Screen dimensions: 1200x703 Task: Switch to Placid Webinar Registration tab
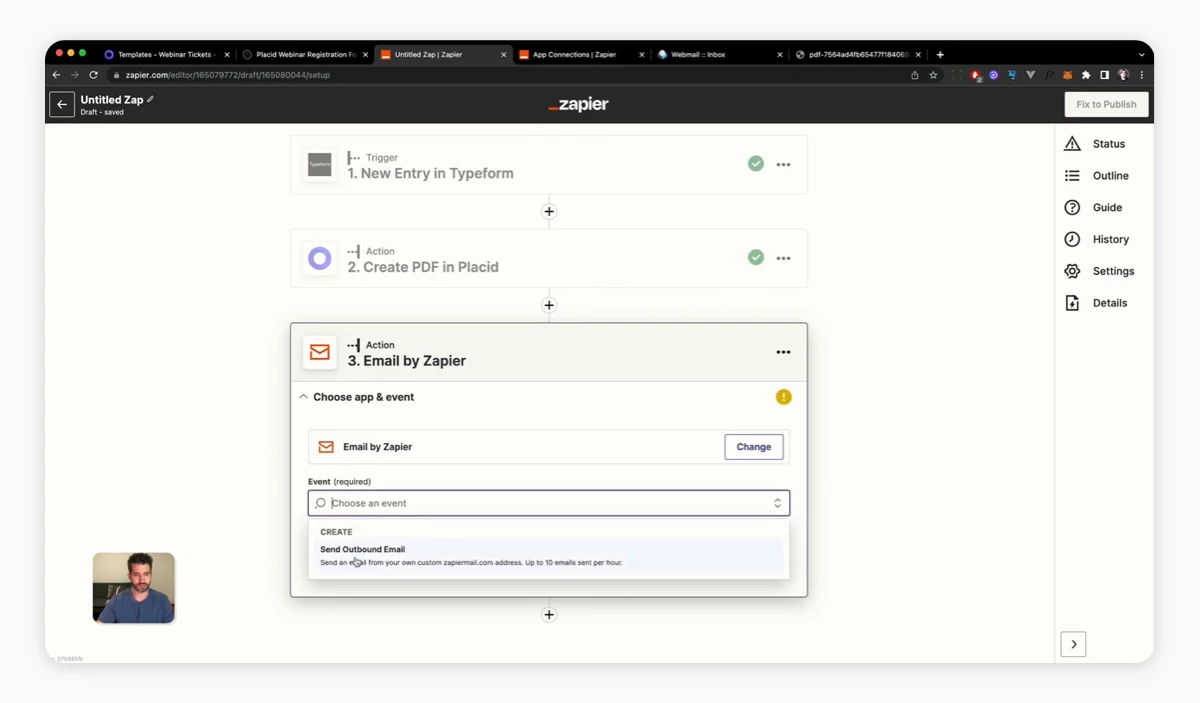click(305, 55)
